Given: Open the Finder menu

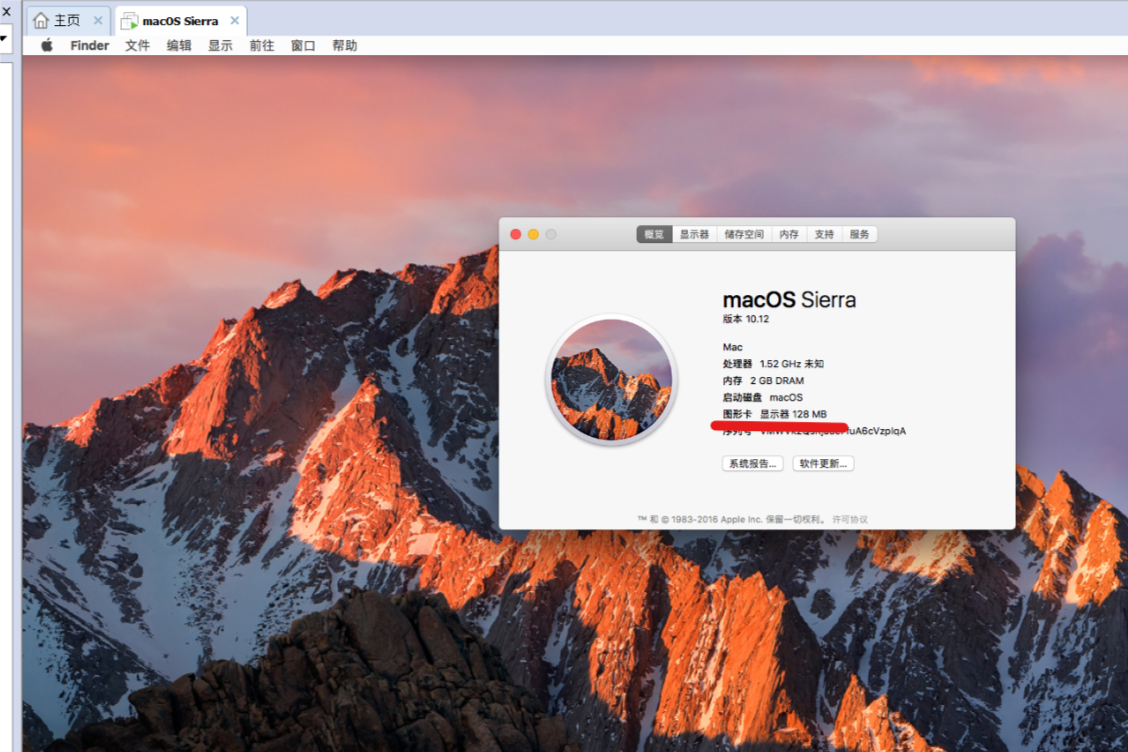Looking at the screenshot, I should point(89,45).
